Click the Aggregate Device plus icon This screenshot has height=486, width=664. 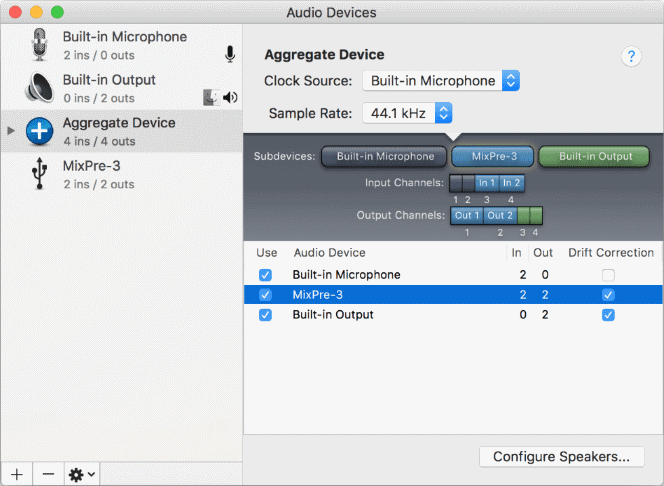[39, 131]
